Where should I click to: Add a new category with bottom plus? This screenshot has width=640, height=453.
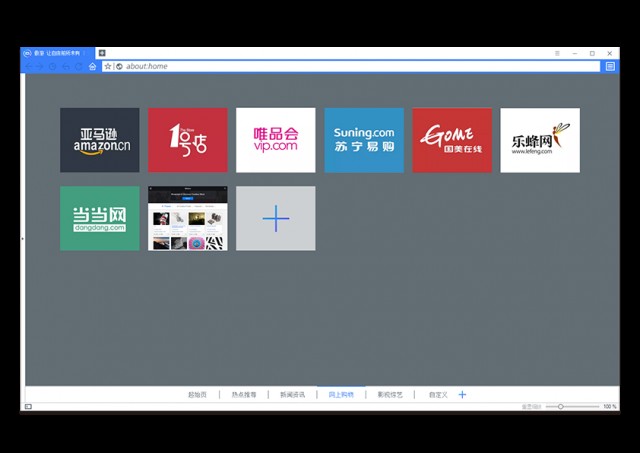(462, 394)
